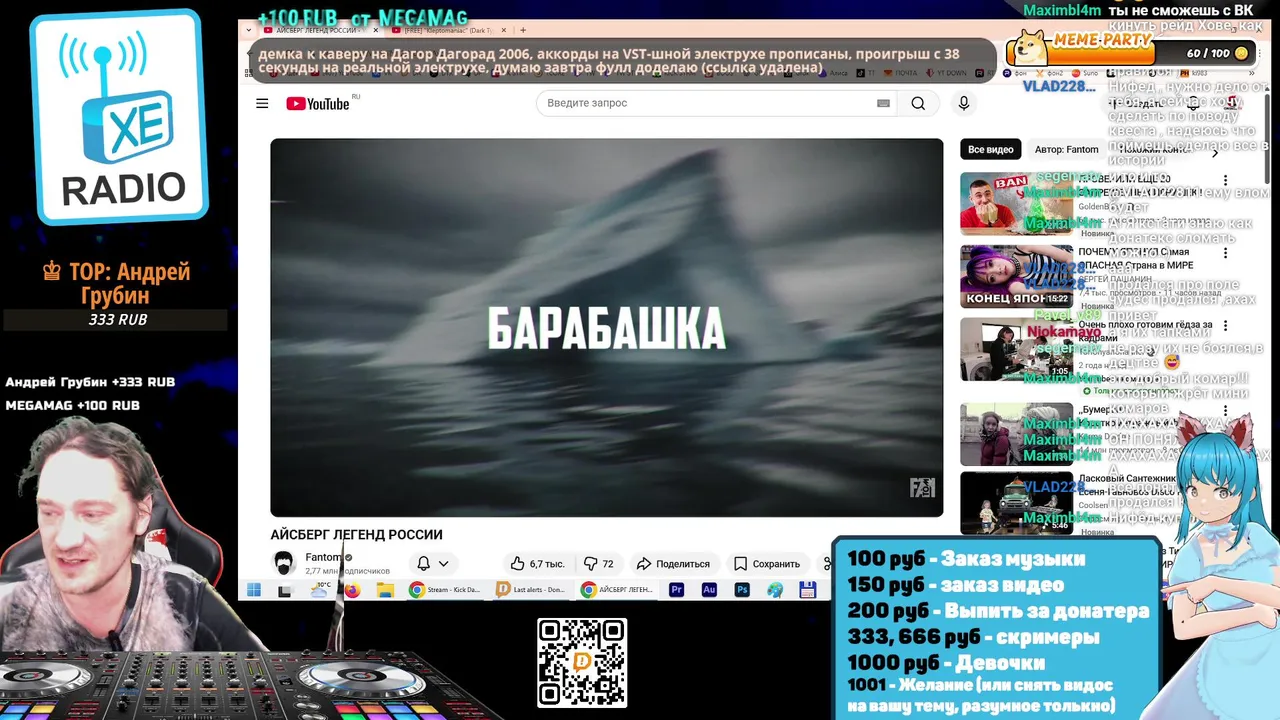Open the weather widget in taskbar

pos(320,590)
